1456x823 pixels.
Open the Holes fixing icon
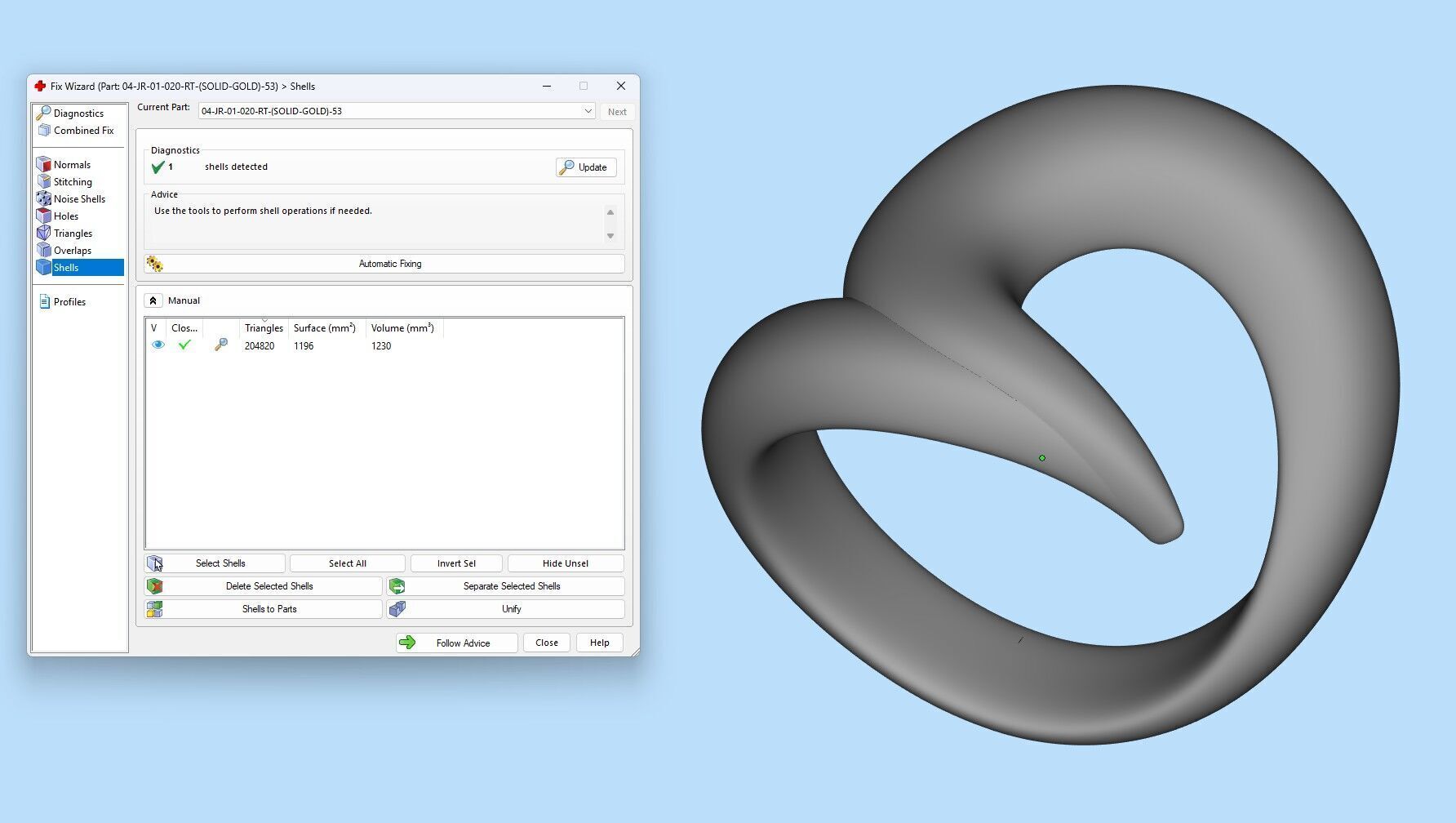click(44, 216)
